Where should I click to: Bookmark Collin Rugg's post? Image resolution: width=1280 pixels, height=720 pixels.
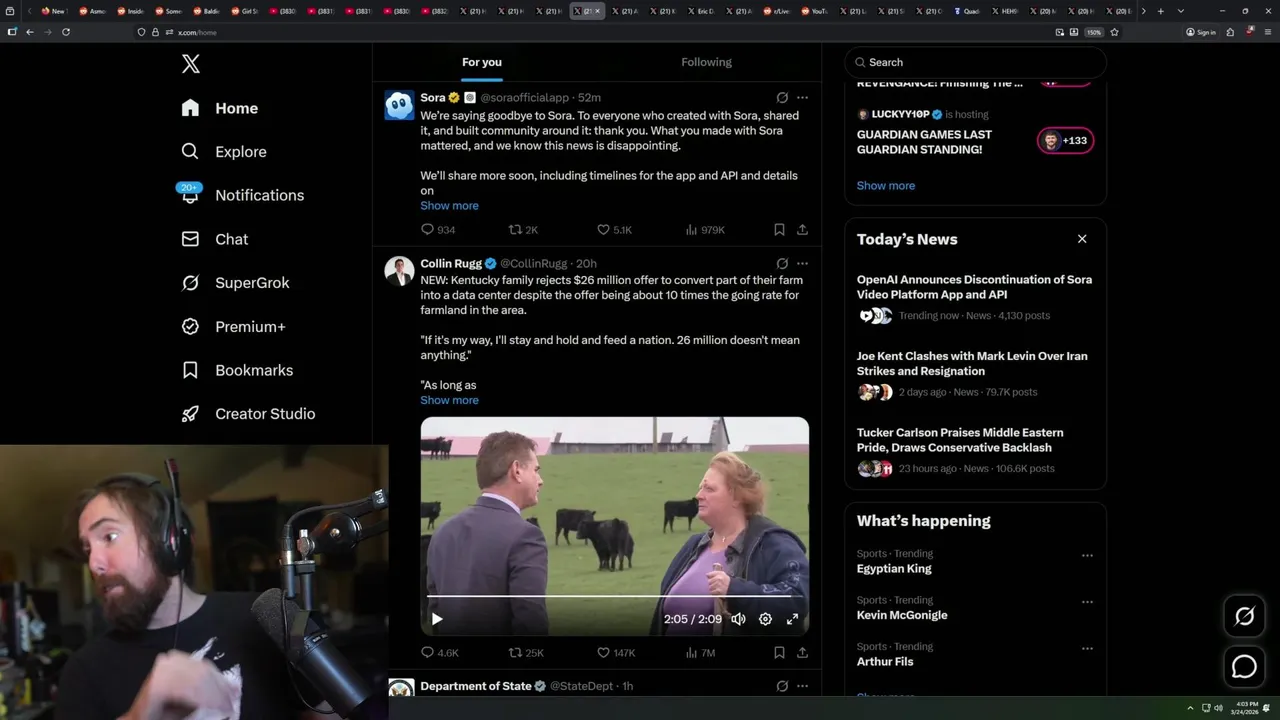(779, 653)
